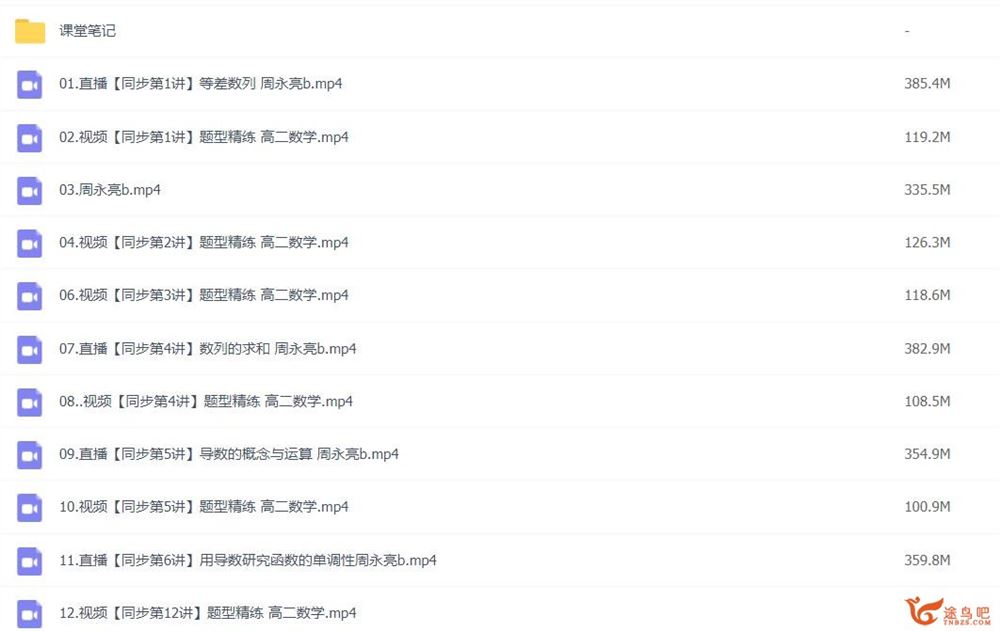The width and height of the screenshot is (1000, 631).
Task: Click video icon for 01.直播 等差数列 file
Action: tap(29, 84)
